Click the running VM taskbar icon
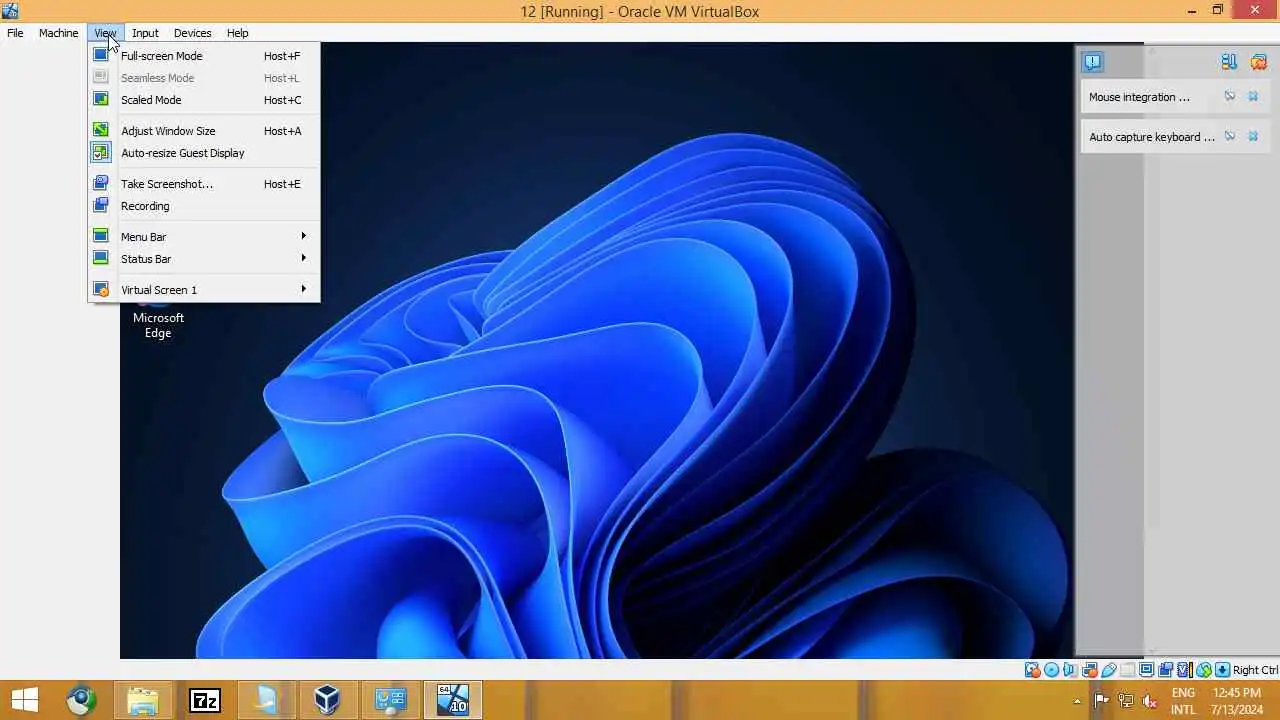This screenshot has width=1280, height=720. click(453, 700)
